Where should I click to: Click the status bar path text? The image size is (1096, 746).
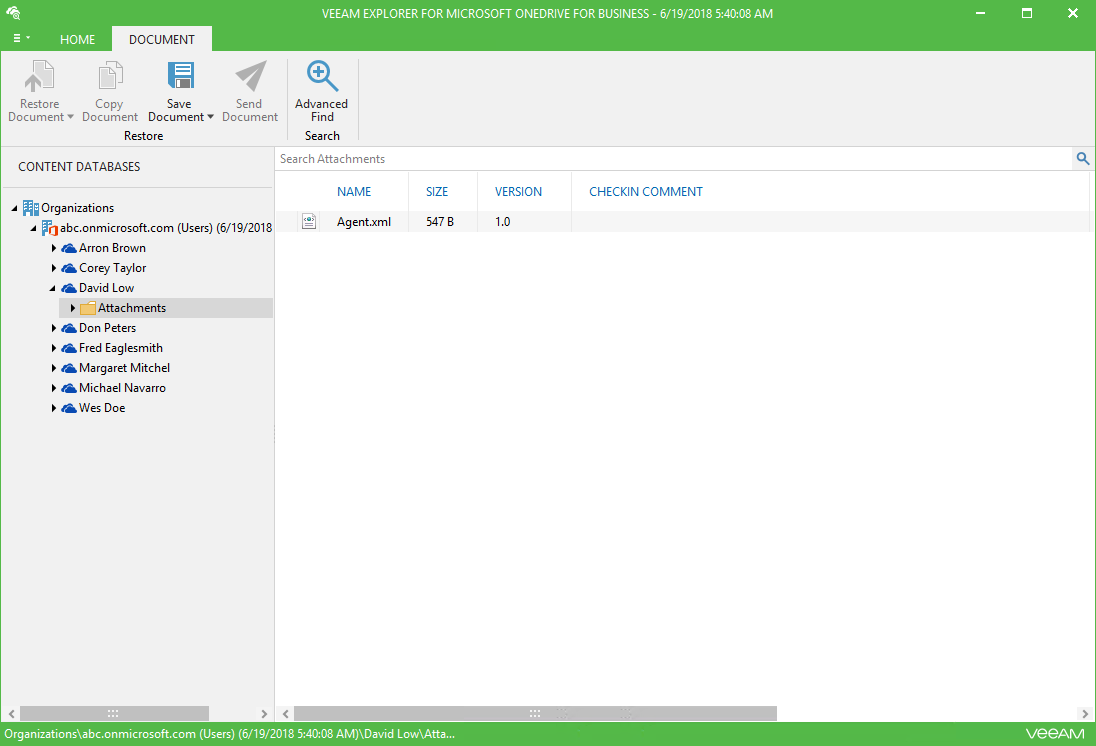point(229,734)
